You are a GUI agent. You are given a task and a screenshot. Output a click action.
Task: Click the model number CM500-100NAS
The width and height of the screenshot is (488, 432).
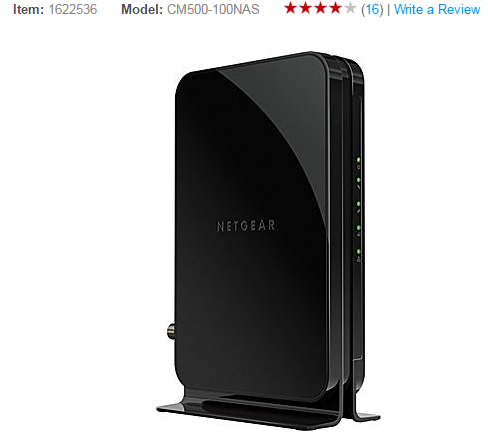point(213,9)
